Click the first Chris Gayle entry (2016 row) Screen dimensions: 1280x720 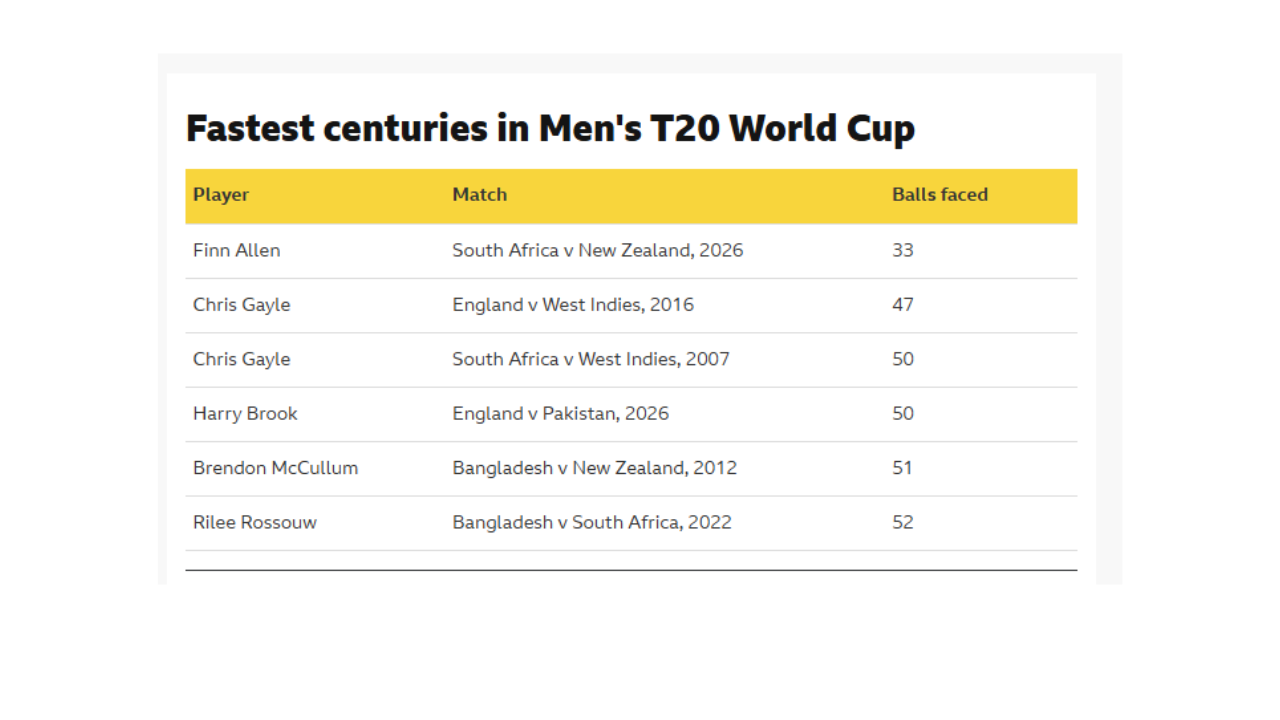(x=241, y=305)
